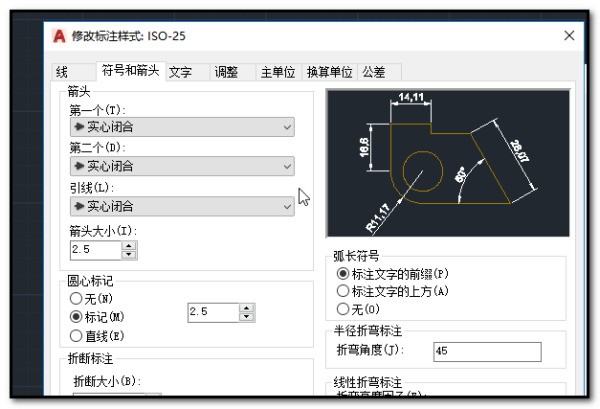
Task: Switch to the 线 tab
Action: (x=62, y=72)
